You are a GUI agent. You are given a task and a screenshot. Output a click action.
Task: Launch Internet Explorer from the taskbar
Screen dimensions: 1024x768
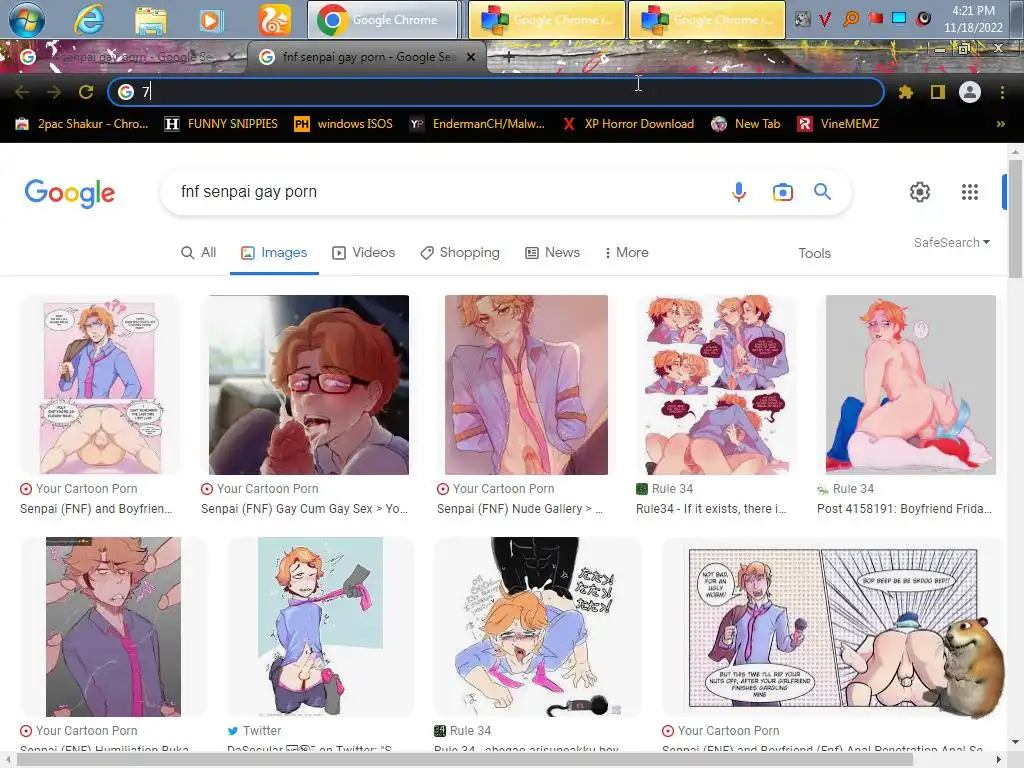(x=89, y=19)
